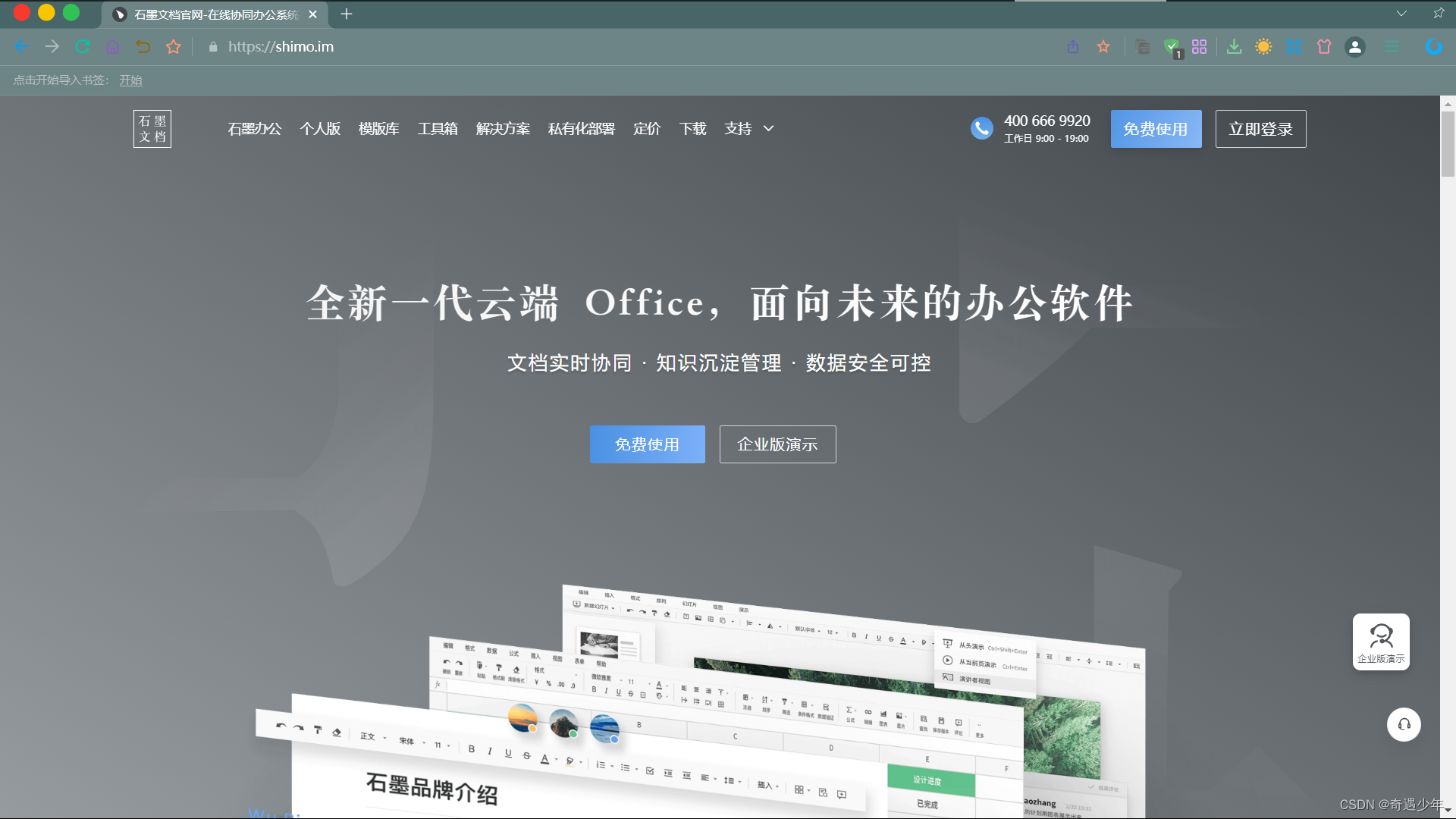This screenshot has width=1456, height=819.
Task: Open 私有化部署 in the nav menu
Action: 582,129
